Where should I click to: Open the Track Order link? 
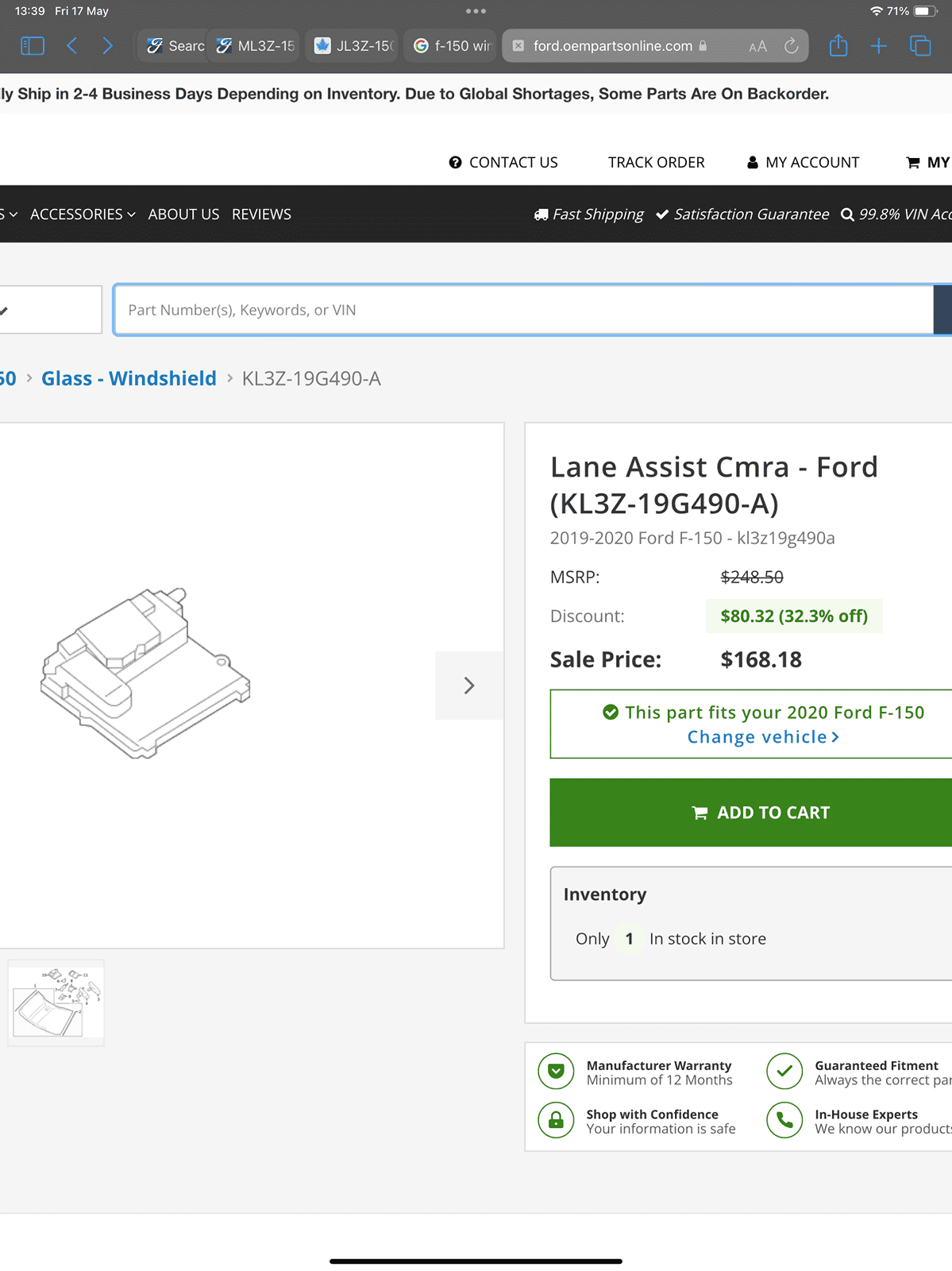pyautogui.click(x=656, y=163)
